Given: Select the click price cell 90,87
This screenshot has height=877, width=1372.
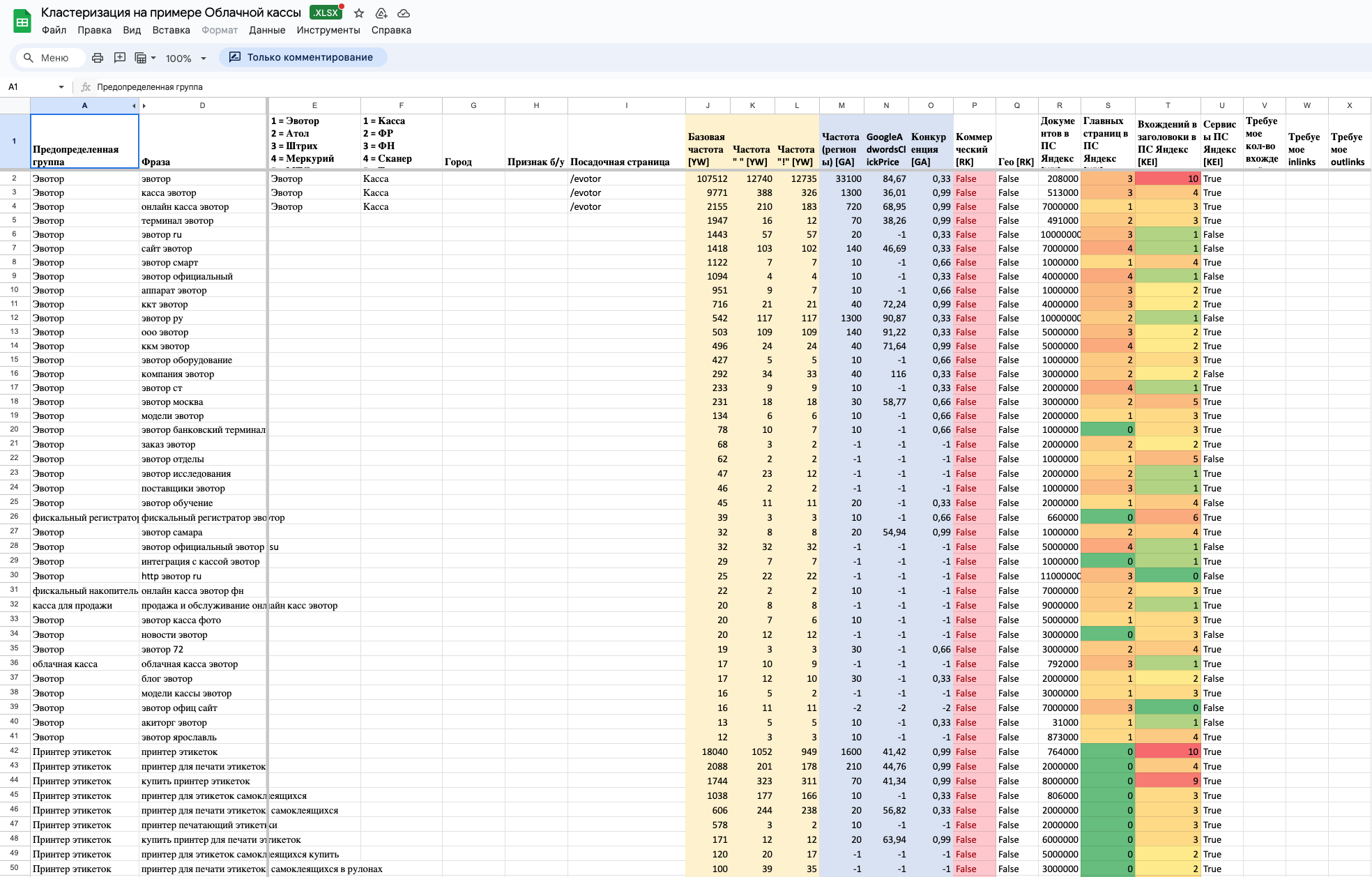Looking at the screenshot, I should coord(886,318).
